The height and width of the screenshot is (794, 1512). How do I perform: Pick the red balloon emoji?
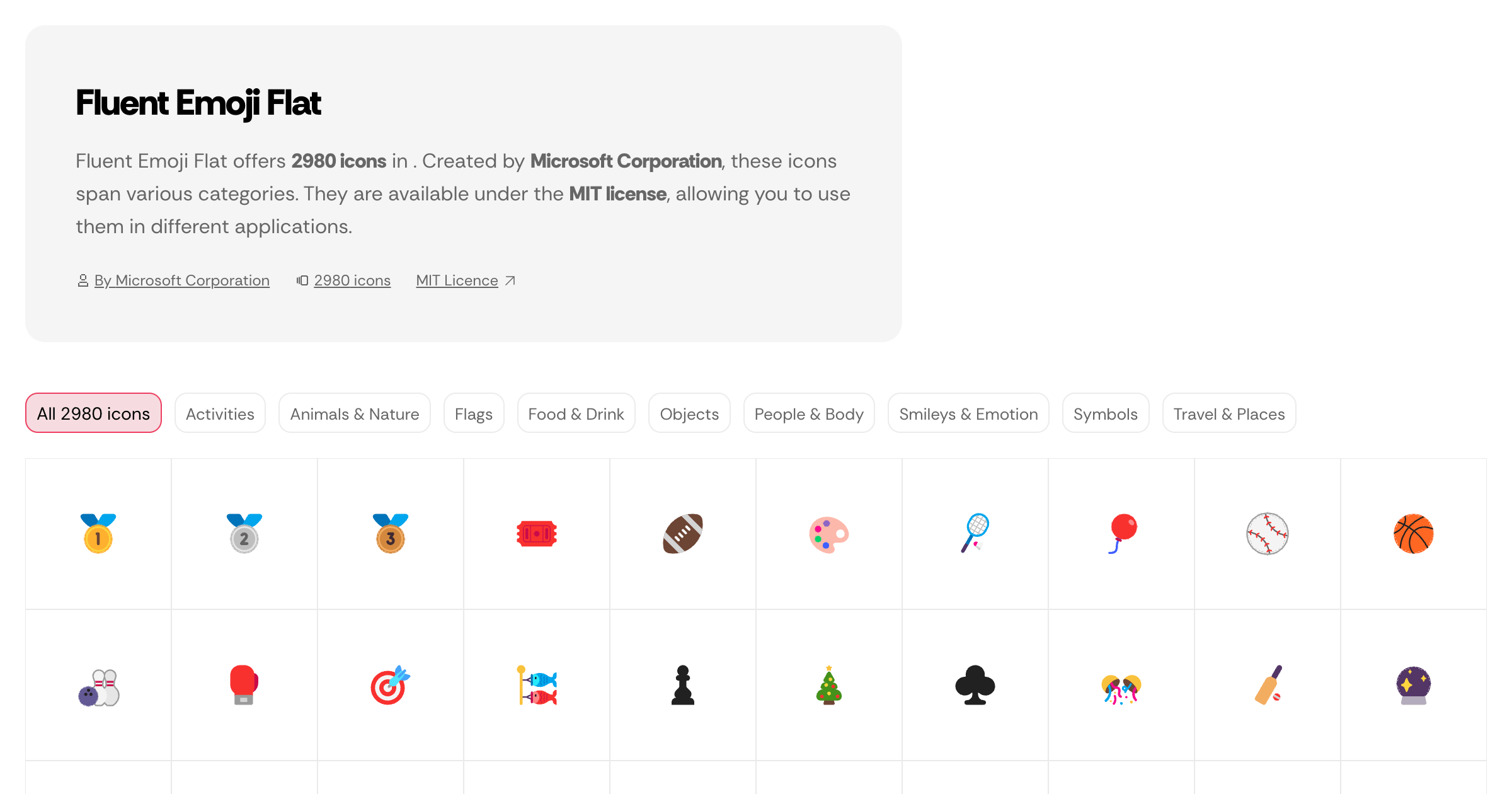click(1121, 534)
